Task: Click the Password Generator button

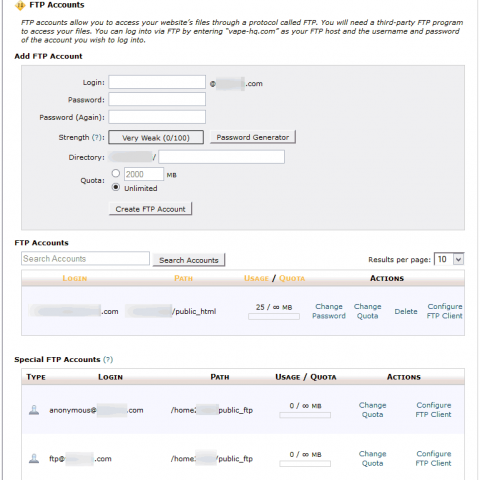Action: 253,137
